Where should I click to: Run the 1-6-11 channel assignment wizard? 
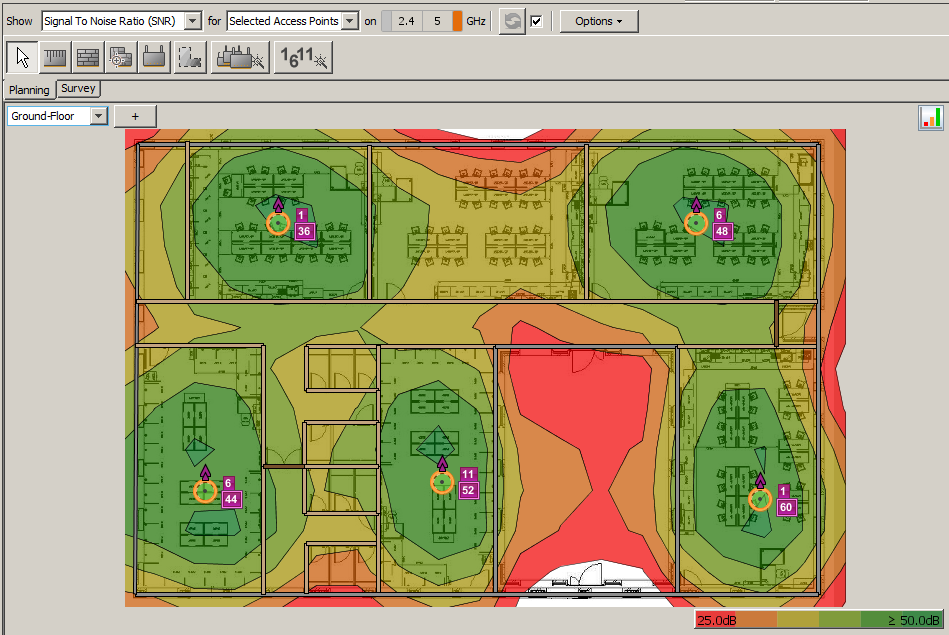tap(303, 58)
